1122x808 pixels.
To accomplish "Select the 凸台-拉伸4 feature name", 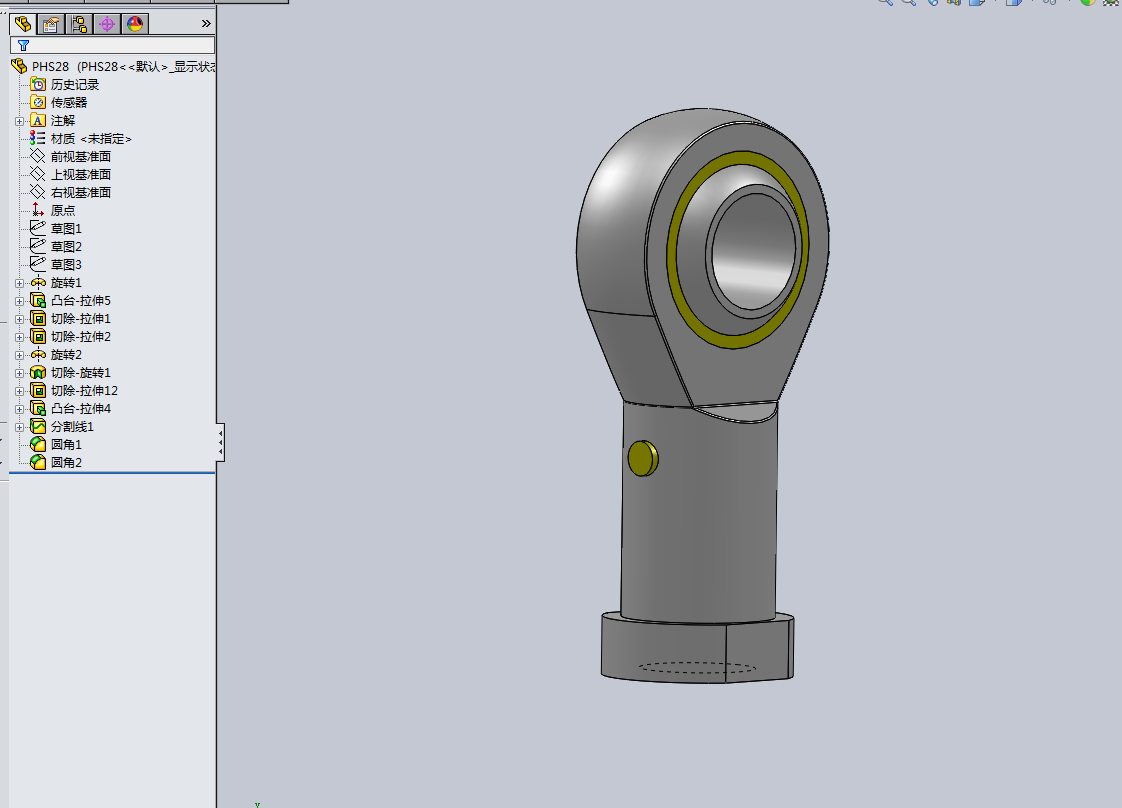I will [81, 409].
